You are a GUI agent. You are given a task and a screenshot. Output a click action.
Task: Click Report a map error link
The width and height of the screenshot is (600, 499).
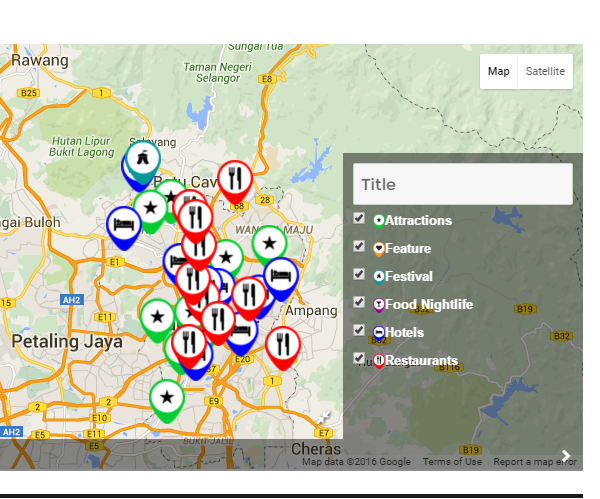point(535,462)
